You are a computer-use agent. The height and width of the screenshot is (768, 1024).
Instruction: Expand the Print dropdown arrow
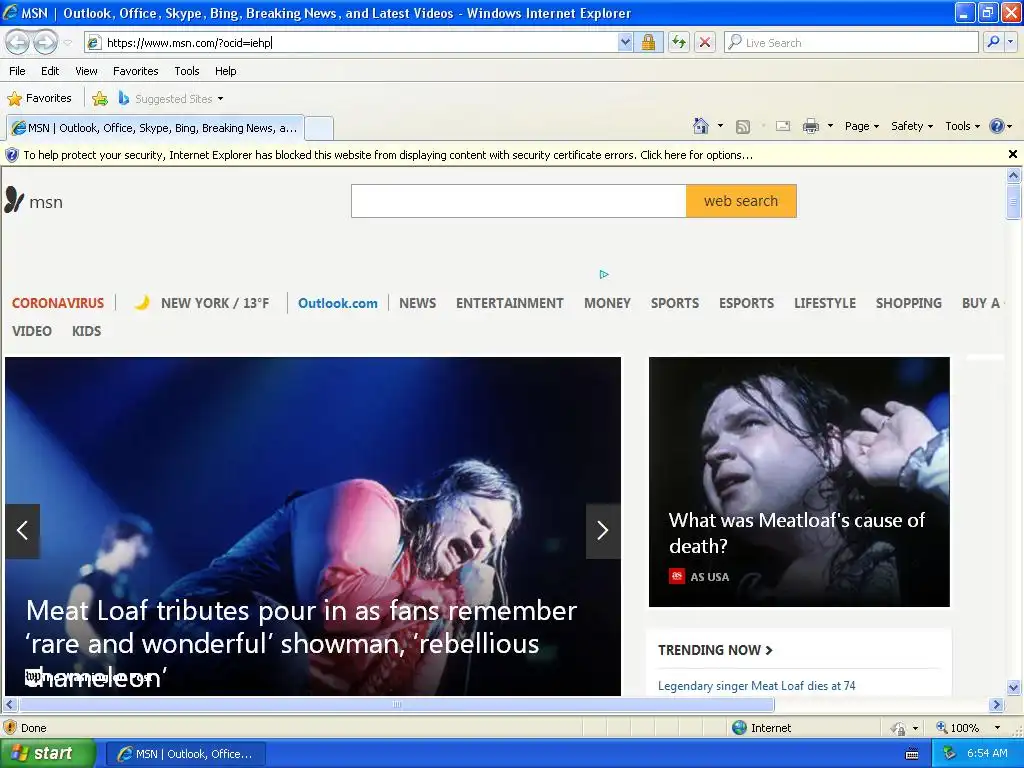830,126
